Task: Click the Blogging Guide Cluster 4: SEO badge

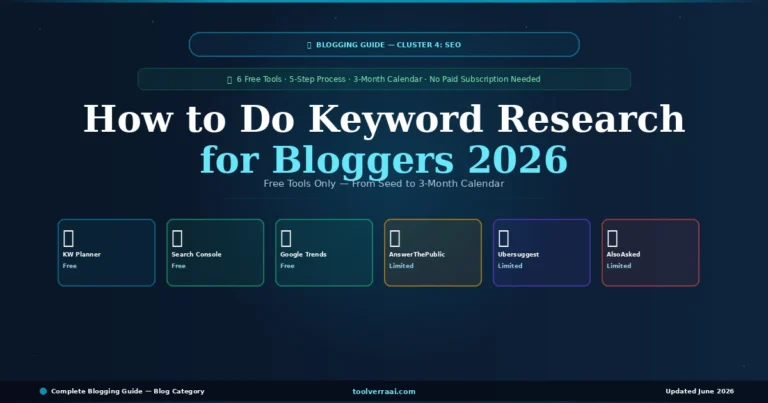Action: 384,45
